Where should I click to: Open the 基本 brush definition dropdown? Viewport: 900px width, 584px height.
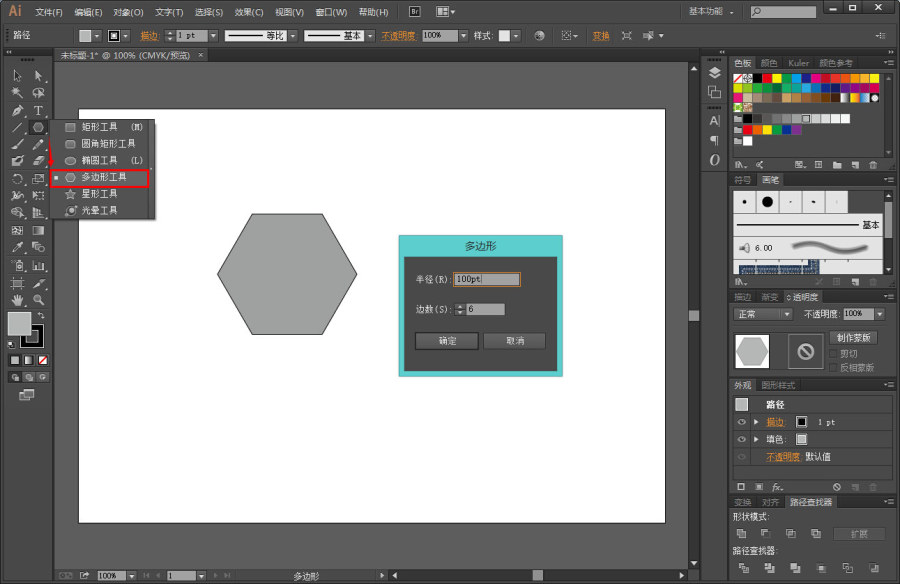tap(370, 36)
